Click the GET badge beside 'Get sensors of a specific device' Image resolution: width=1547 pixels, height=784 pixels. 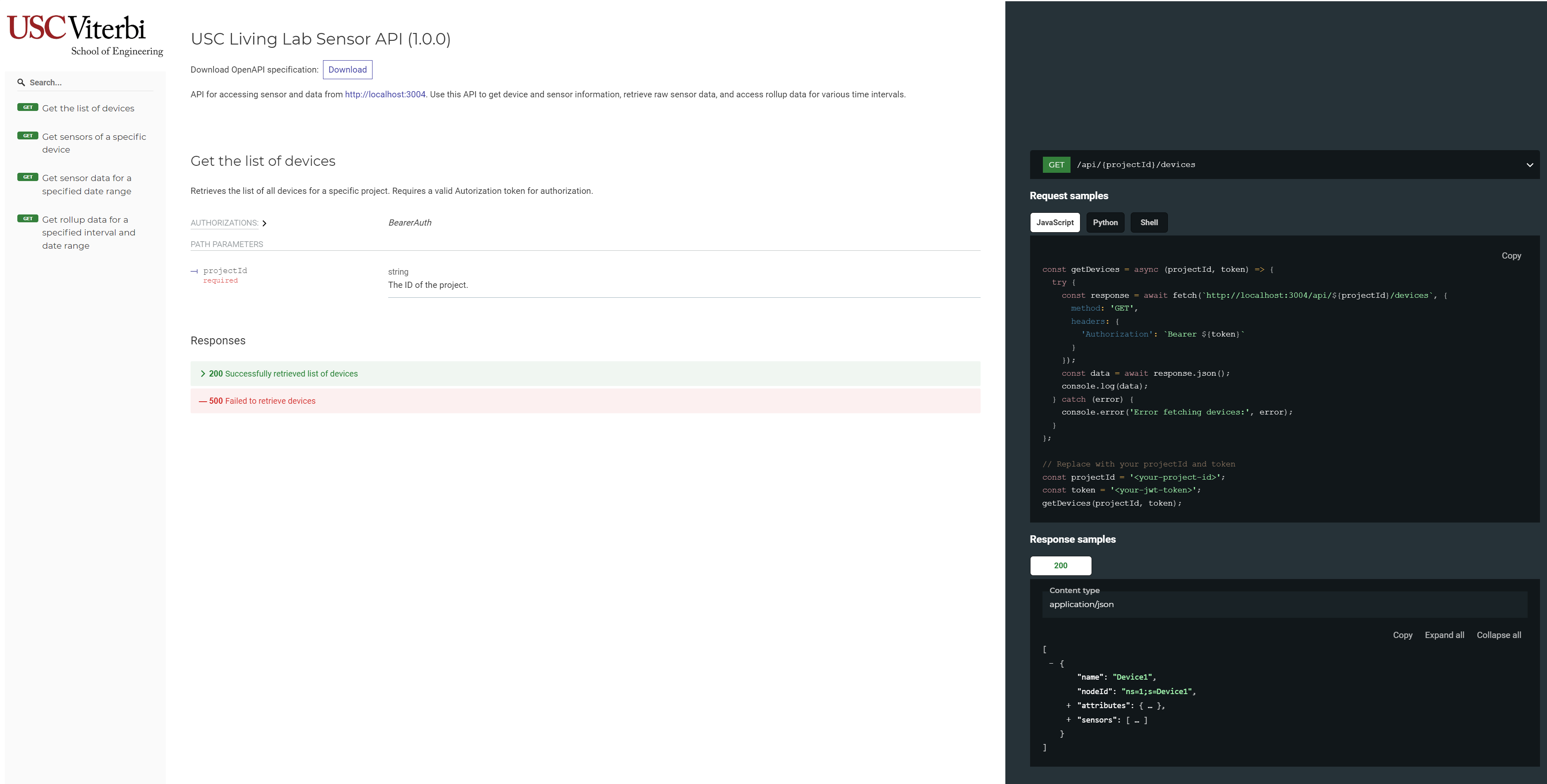(x=28, y=136)
